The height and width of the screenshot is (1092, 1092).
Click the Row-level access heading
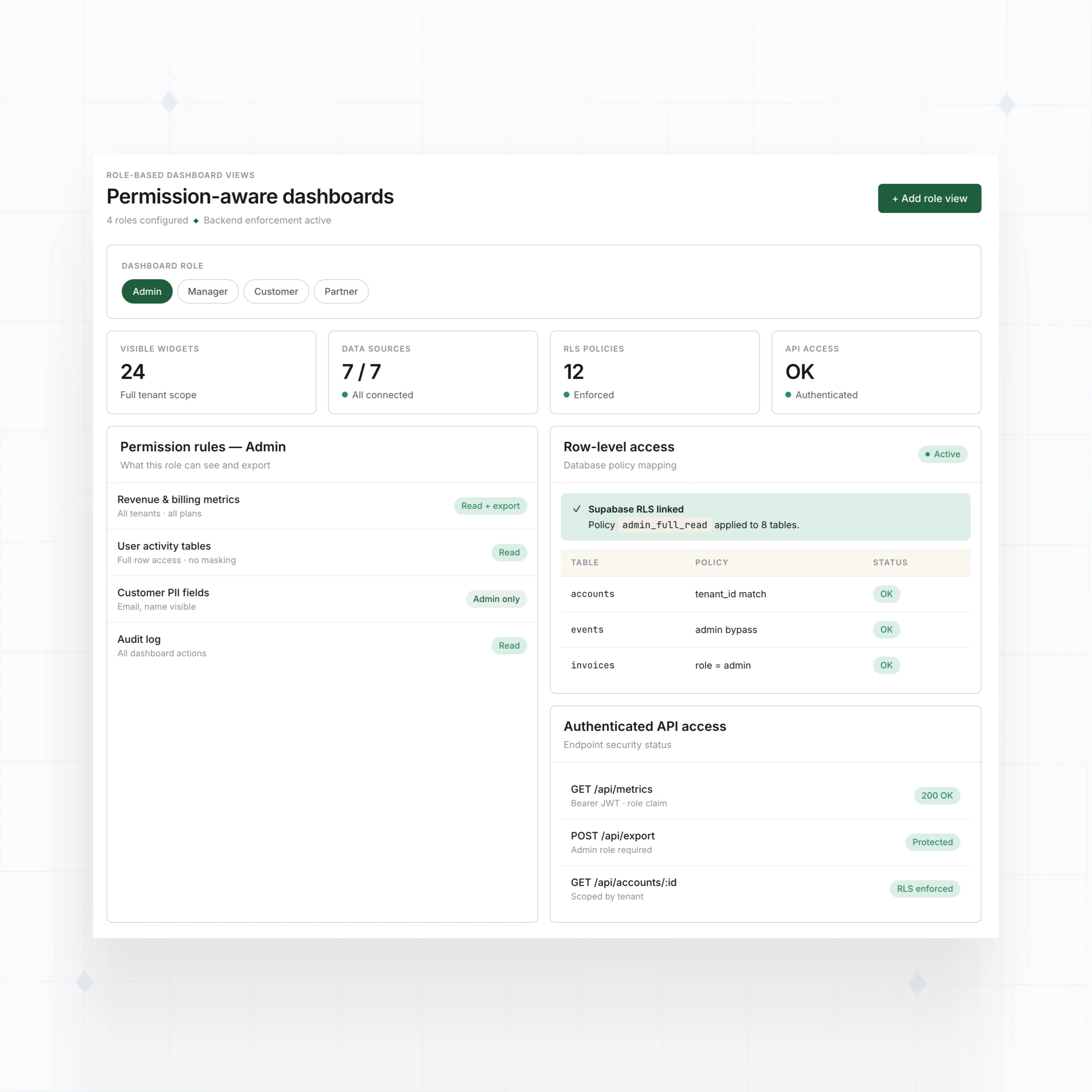click(x=619, y=447)
